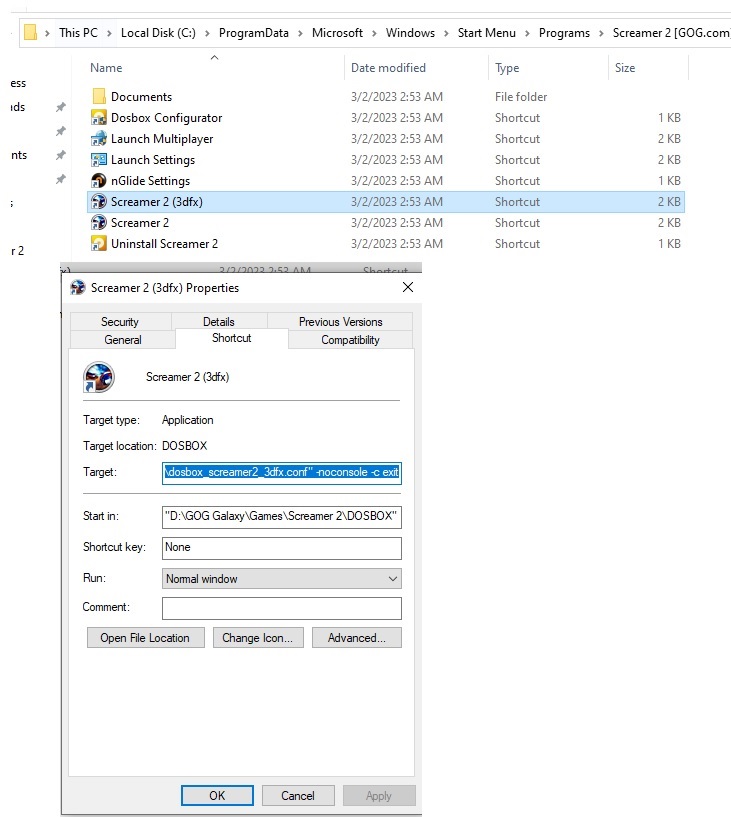Click the Screamer 2 shortcut icon

[x=98, y=222]
